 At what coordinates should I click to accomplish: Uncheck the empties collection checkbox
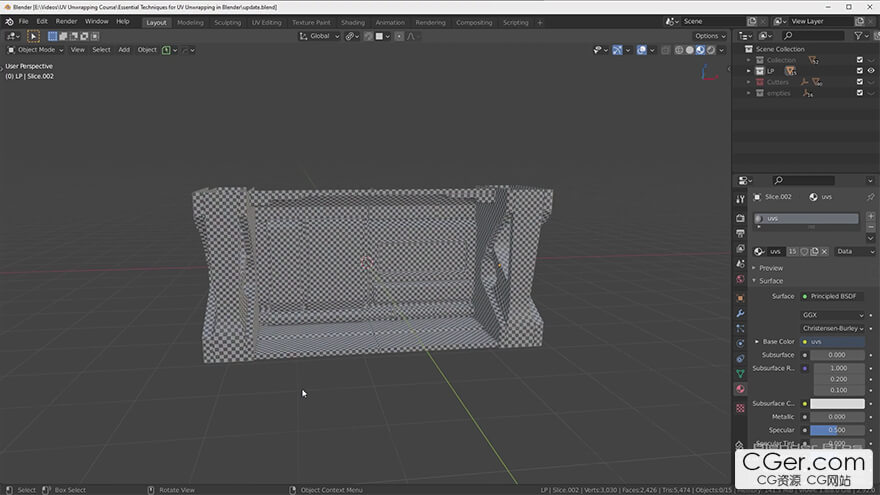click(860, 93)
